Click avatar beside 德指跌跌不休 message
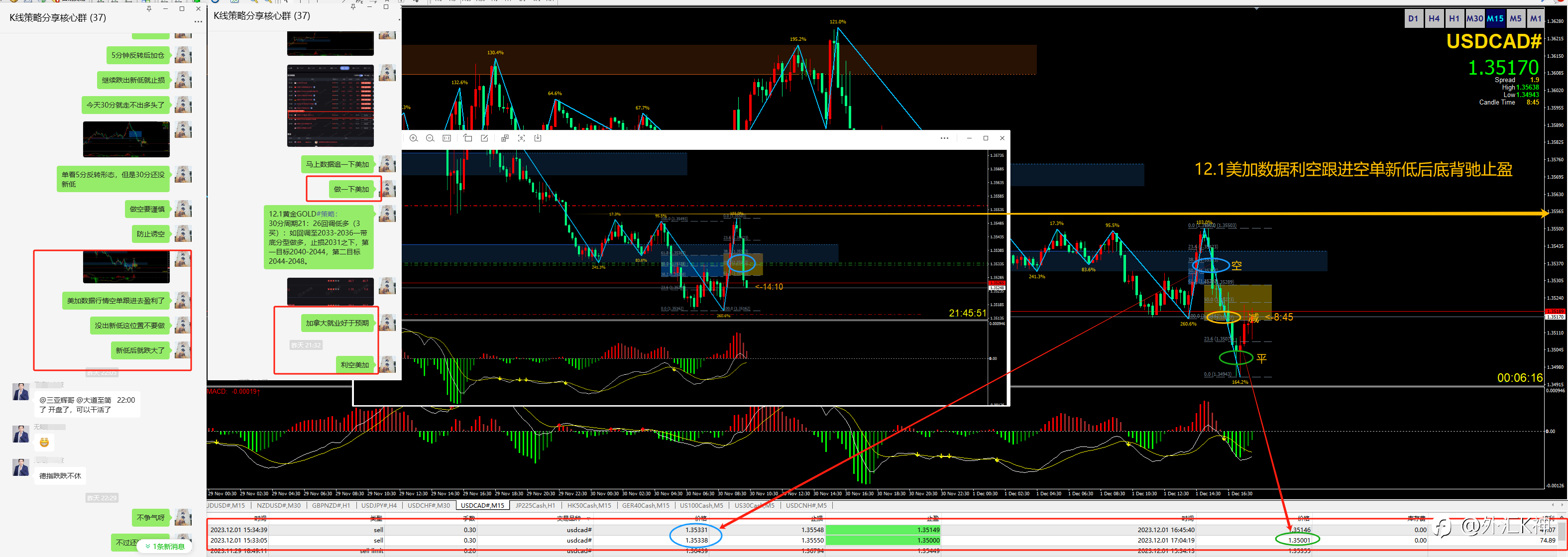The width and height of the screenshot is (1568, 557). tap(21, 467)
